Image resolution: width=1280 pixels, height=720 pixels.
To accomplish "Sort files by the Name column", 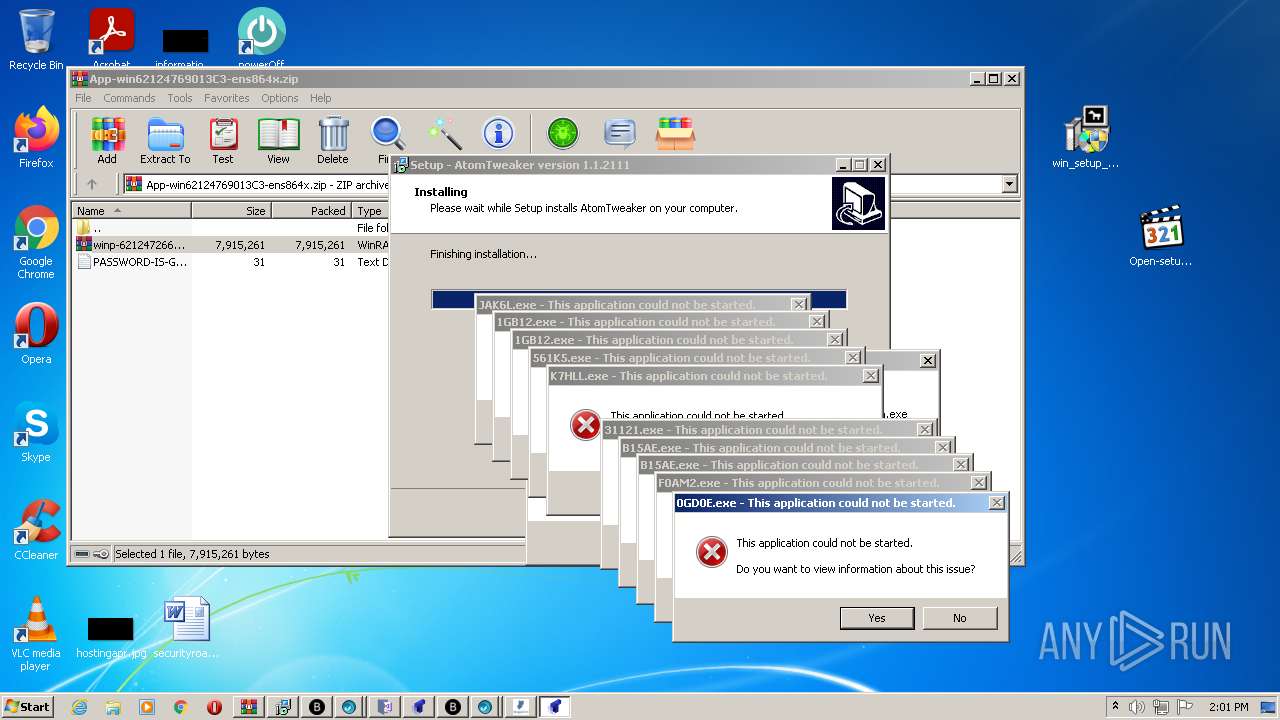I will [x=131, y=211].
